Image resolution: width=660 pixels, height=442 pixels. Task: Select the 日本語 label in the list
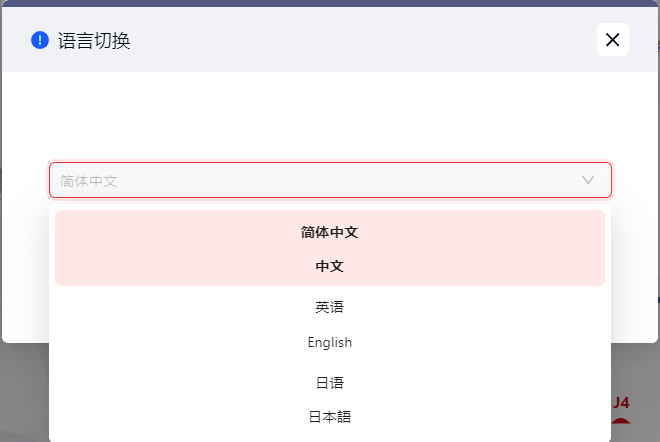[x=330, y=416]
